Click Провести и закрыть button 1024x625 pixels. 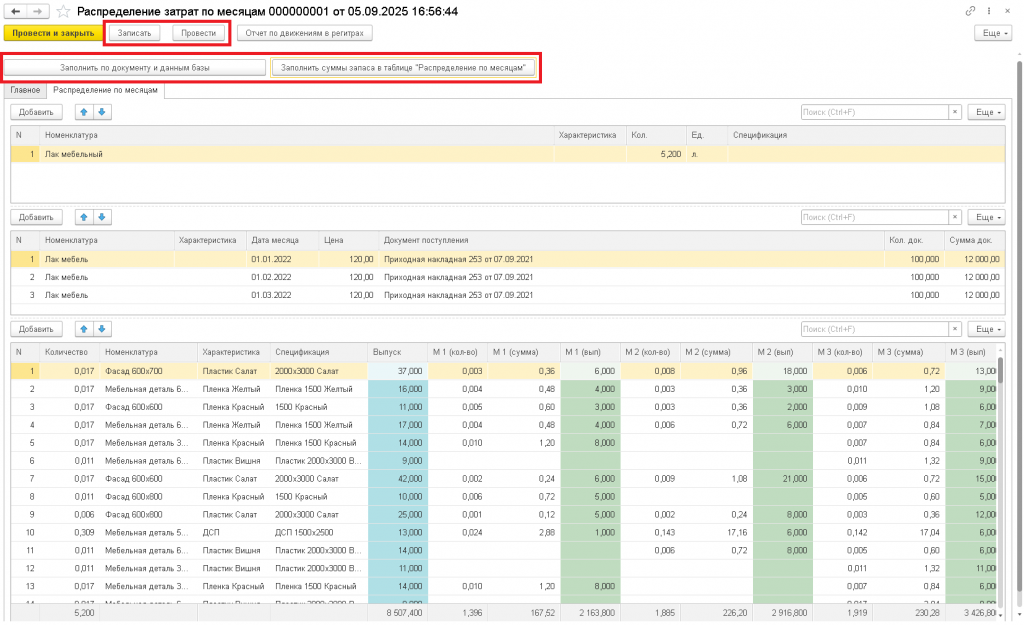point(53,33)
